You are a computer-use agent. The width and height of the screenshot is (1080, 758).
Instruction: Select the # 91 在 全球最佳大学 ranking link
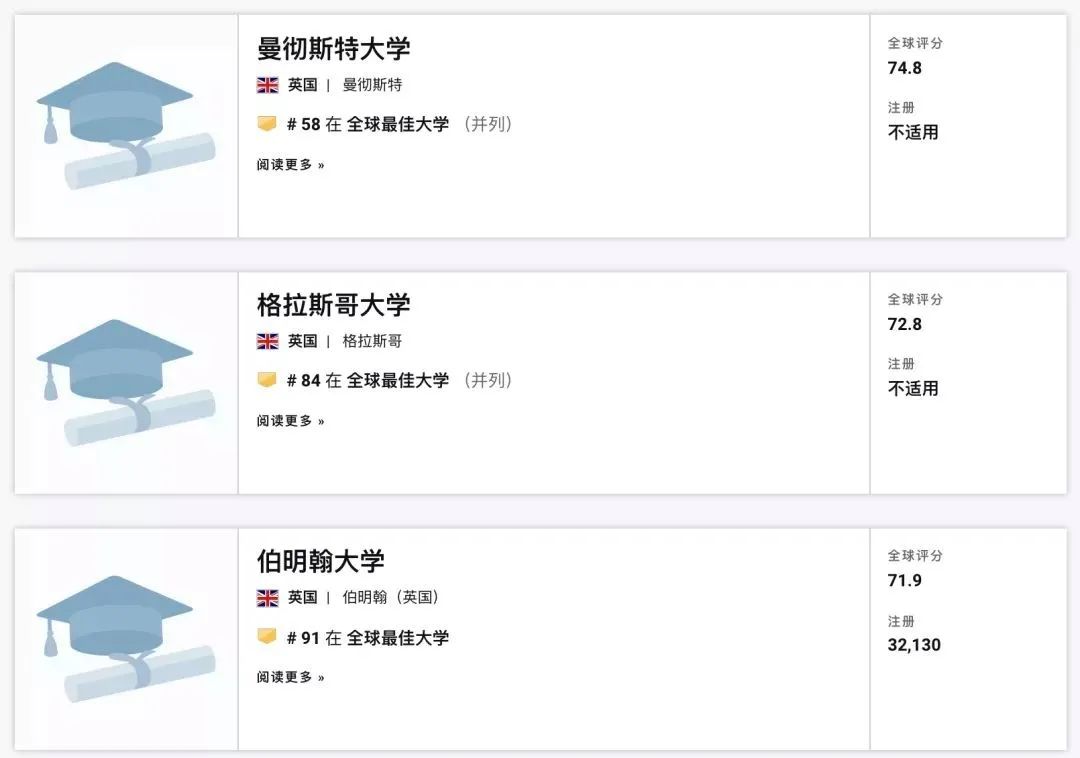point(368,638)
